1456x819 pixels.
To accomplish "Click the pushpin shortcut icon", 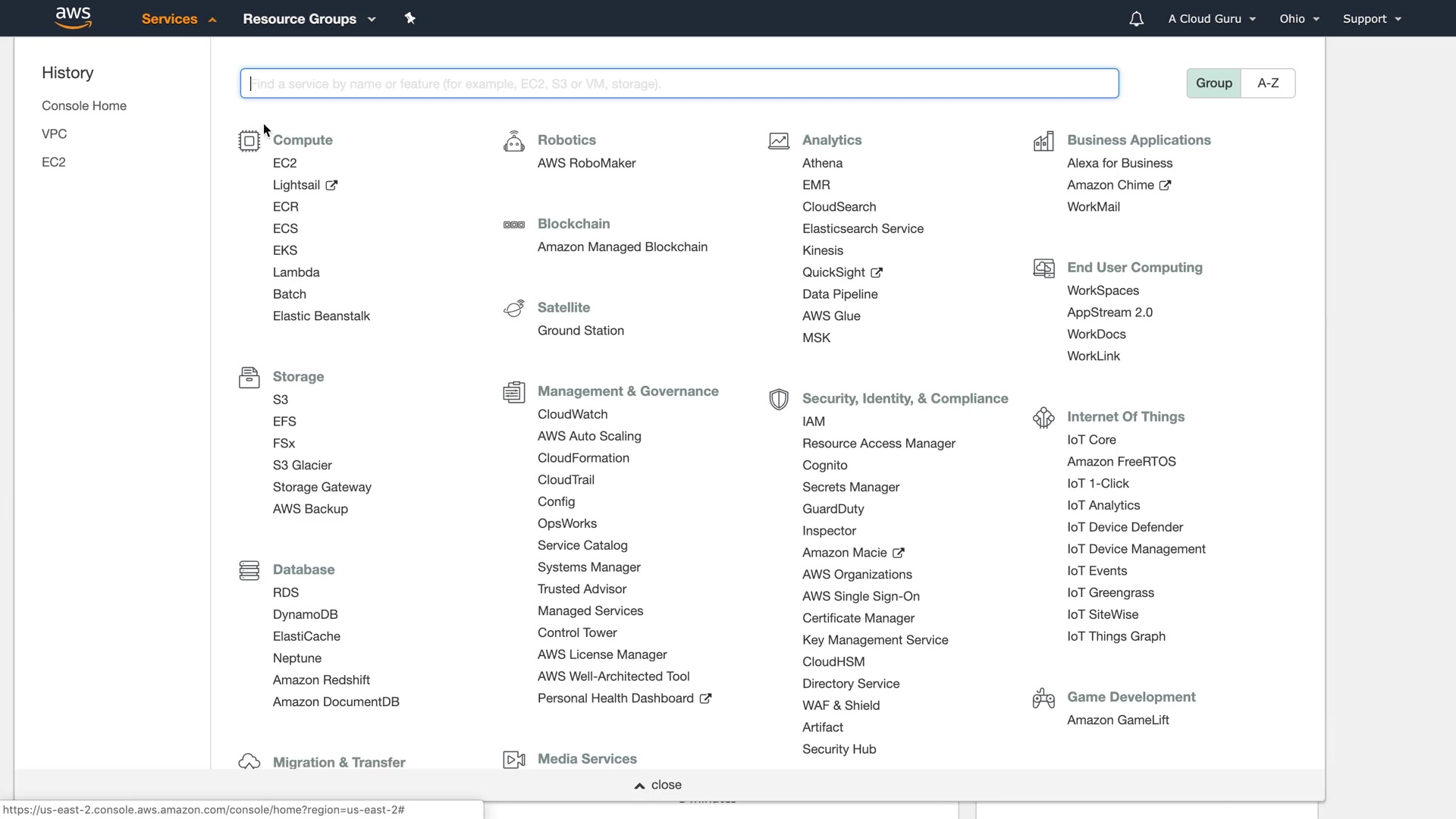I will point(410,18).
